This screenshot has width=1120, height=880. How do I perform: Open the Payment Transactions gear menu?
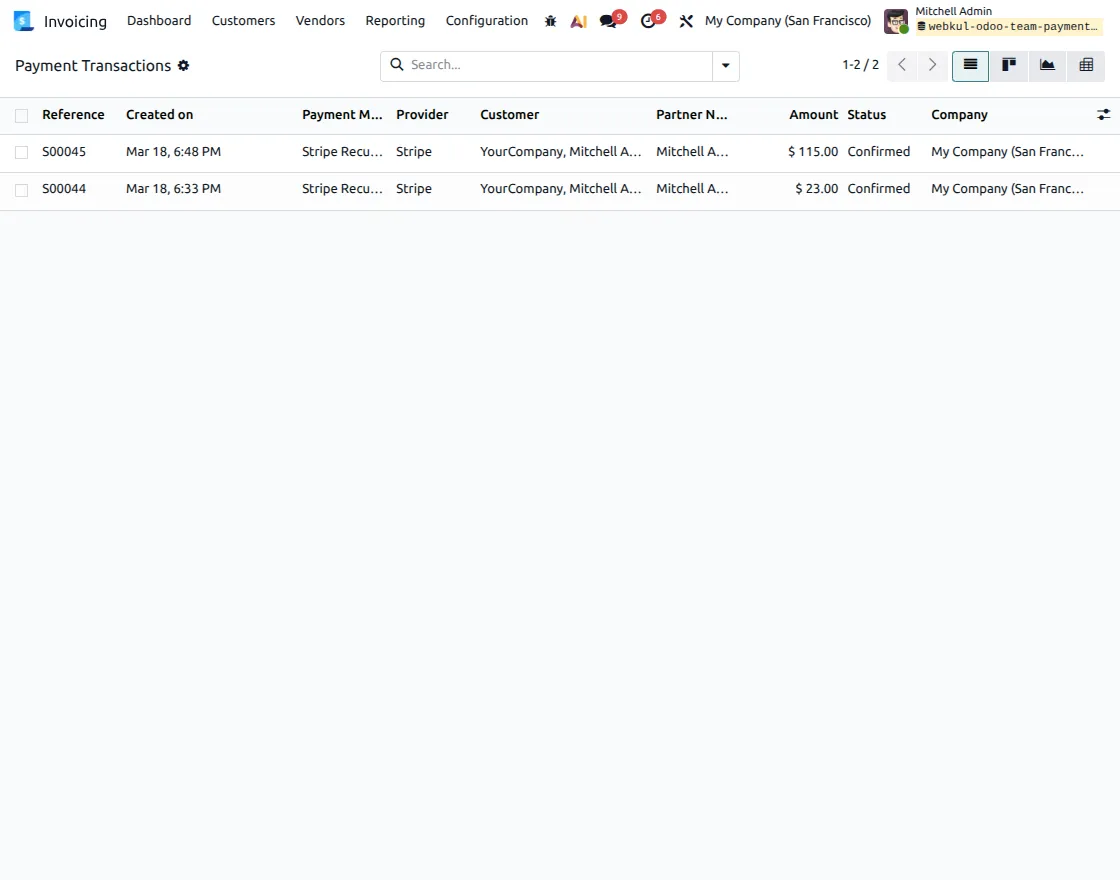[183, 65]
